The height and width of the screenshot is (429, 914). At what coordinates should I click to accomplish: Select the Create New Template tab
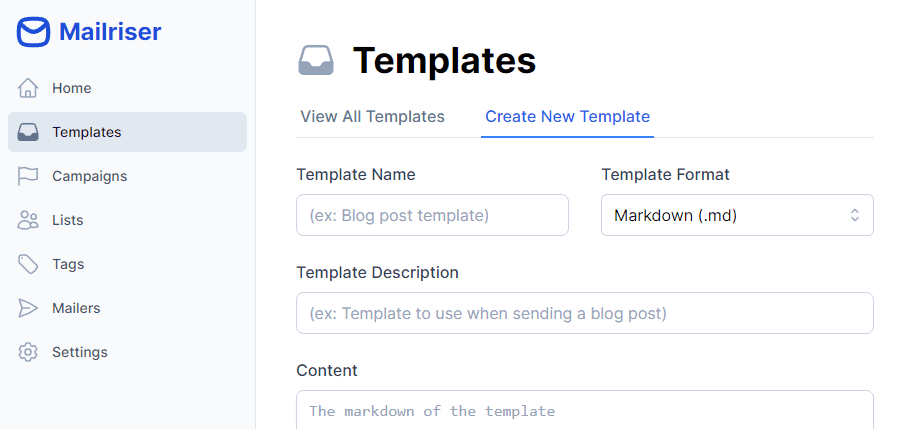click(567, 116)
